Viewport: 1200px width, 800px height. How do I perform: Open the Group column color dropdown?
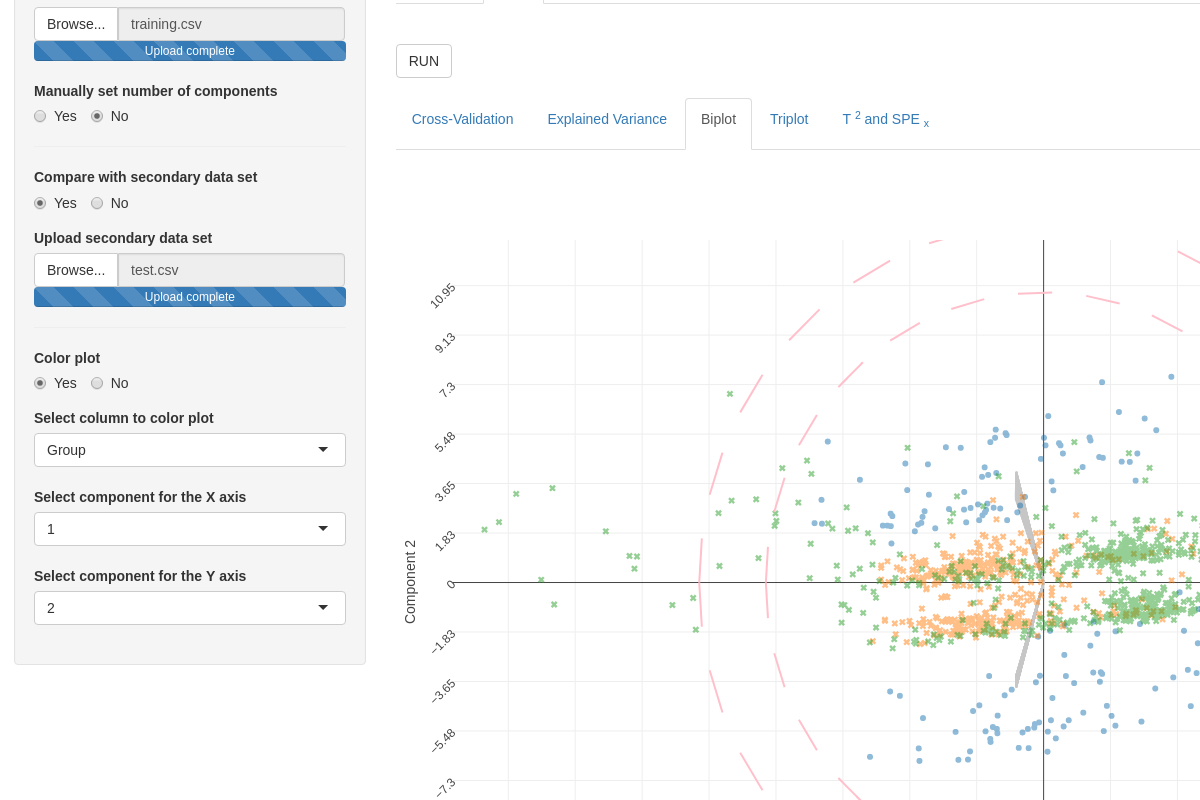click(190, 450)
